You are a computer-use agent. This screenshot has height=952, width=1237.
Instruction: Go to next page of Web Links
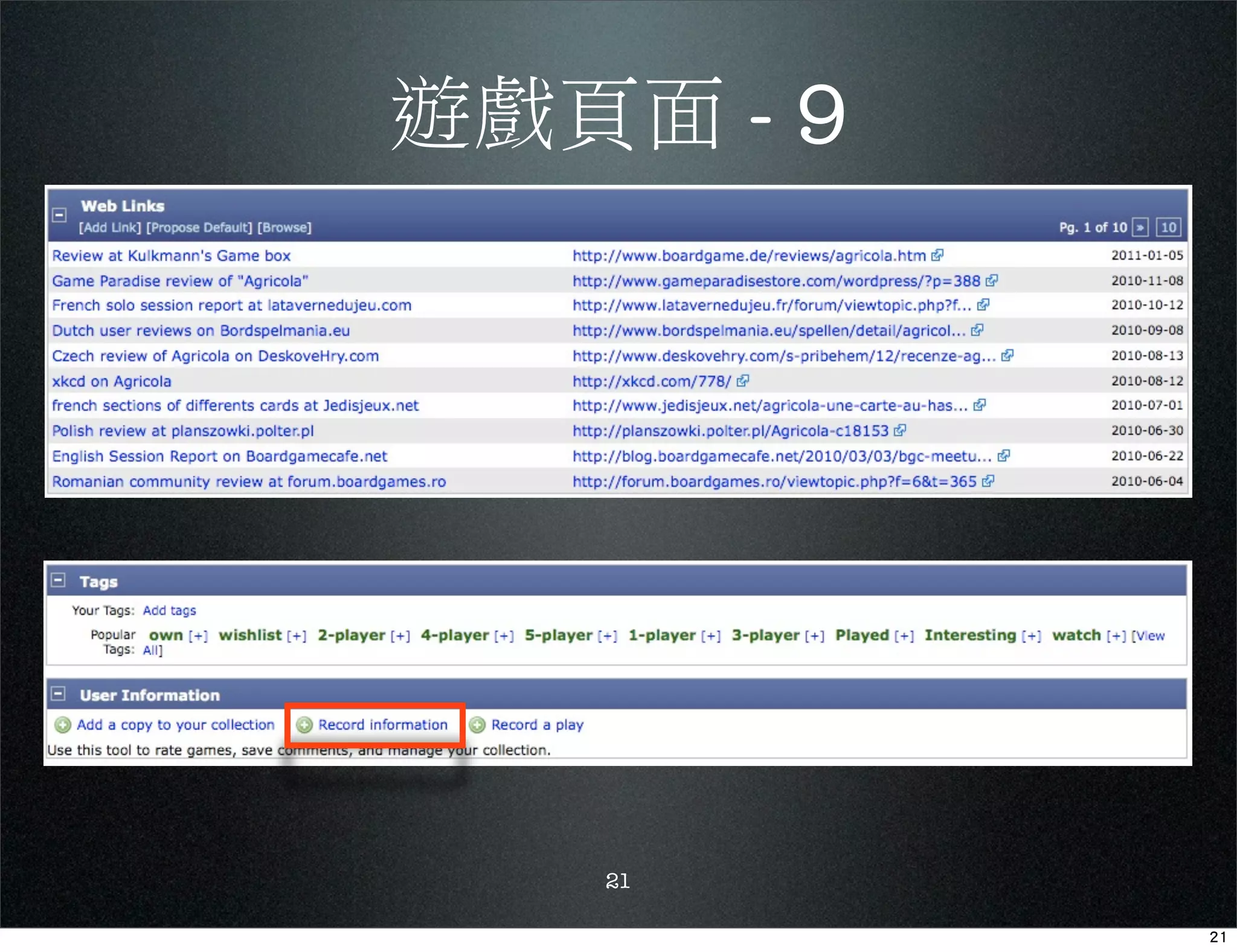[1140, 228]
